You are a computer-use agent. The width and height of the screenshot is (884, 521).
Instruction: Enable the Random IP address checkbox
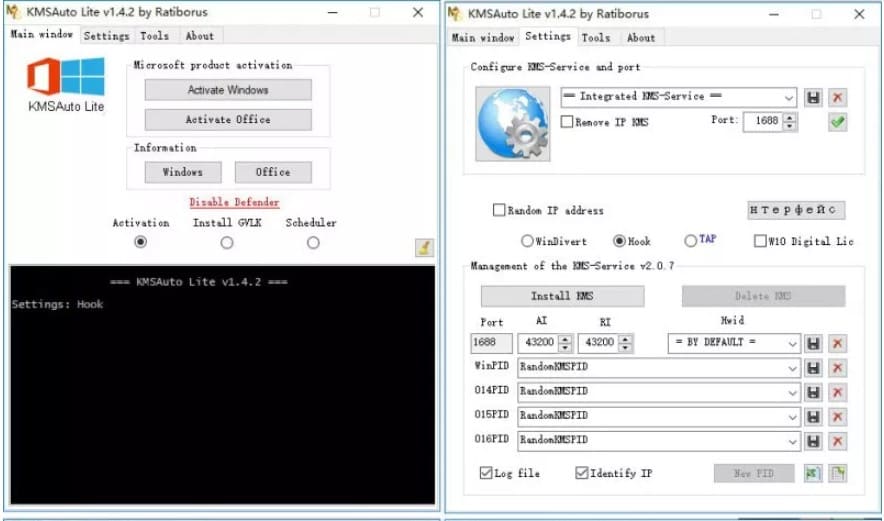point(498,210)
